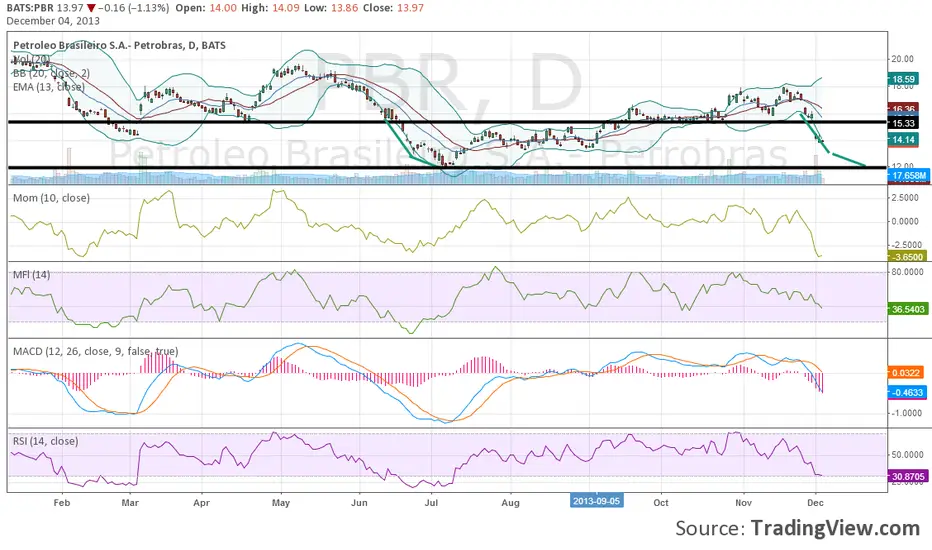The height and width of the screenshot is (550, 932).
Task: Click the Aug label on time axis
Action: (x=510, y=502)
